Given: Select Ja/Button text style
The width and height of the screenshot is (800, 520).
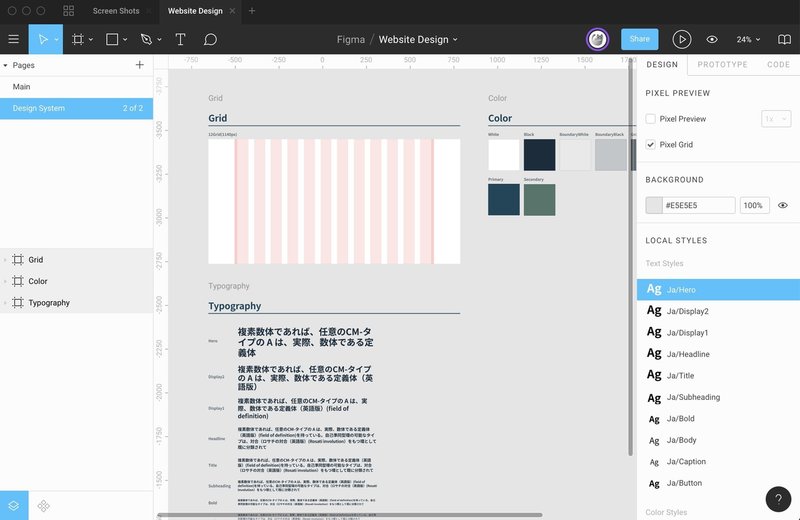Looking at the screenshot, I should point(718,483).
